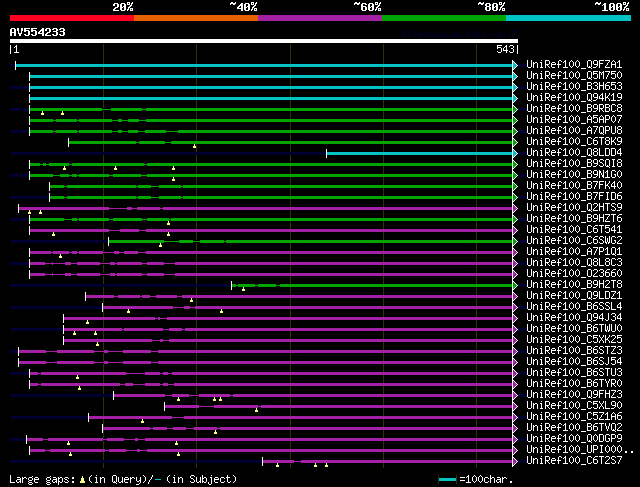640x487 pixels.
Task: Click the green alignment bar for B9H2T8
Action: [x=372, y=286]
